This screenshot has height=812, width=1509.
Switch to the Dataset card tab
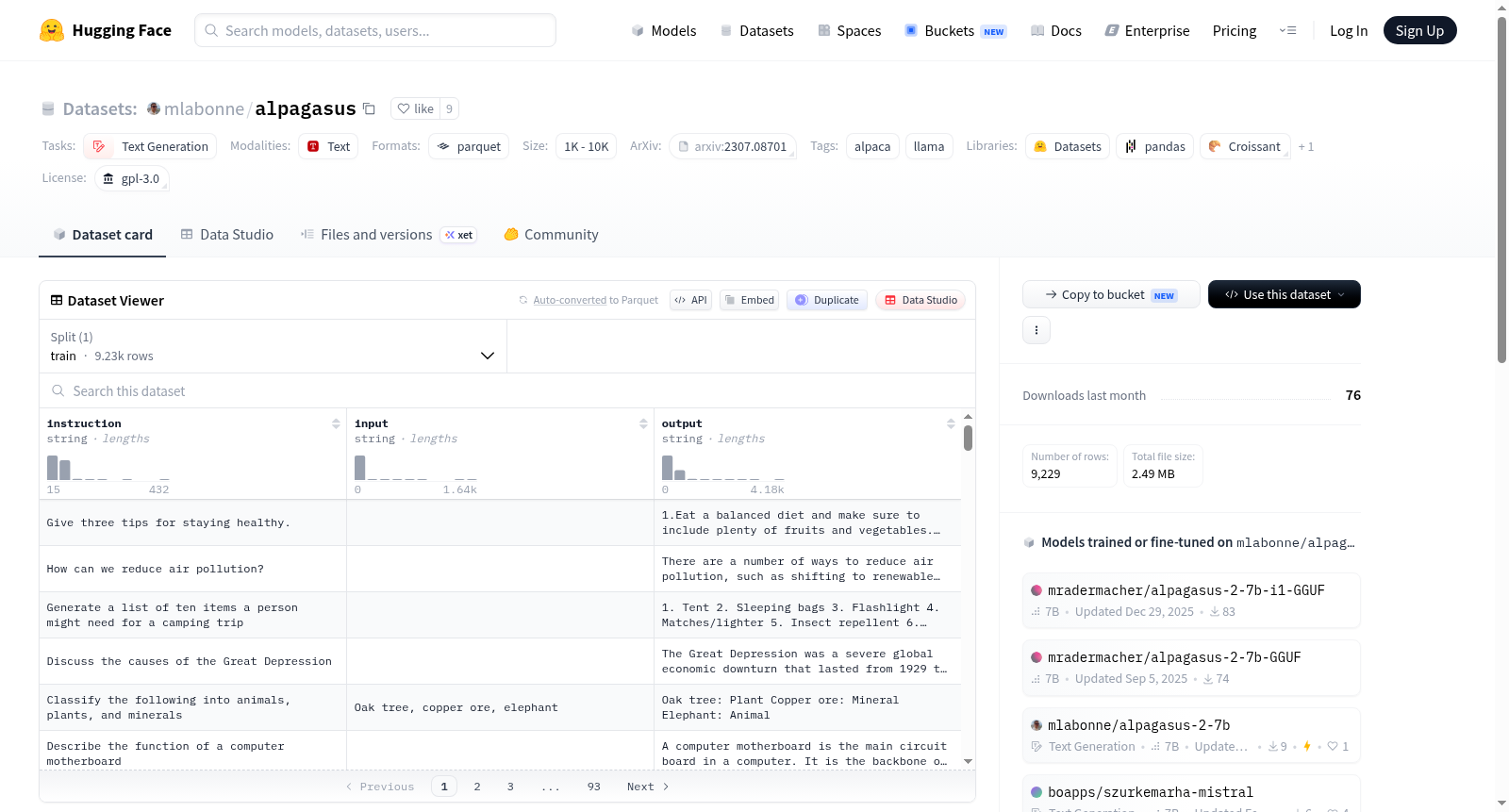pos(102,235)
